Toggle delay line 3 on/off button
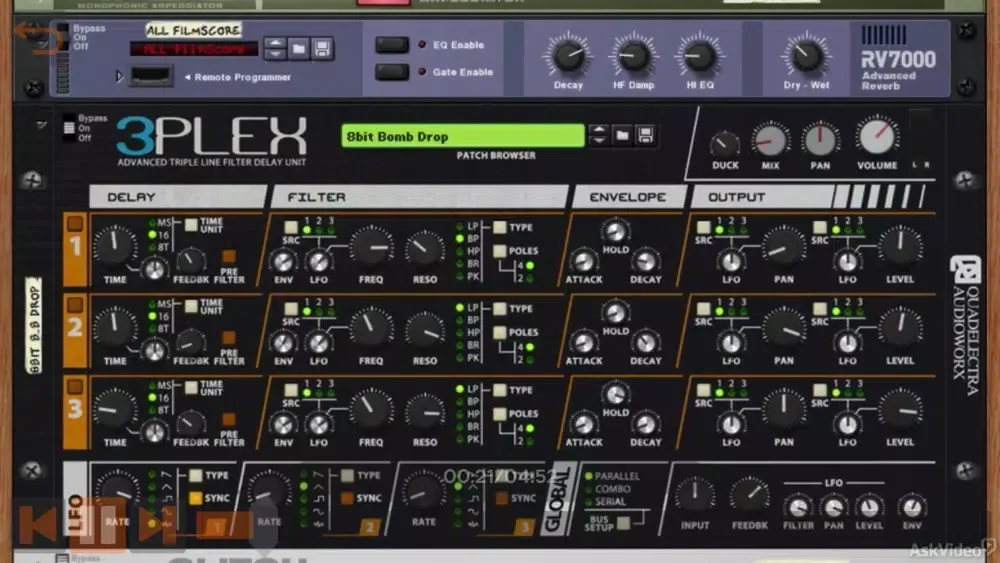The width and height of the screenshot is (1000, 563). coord(75,386)
